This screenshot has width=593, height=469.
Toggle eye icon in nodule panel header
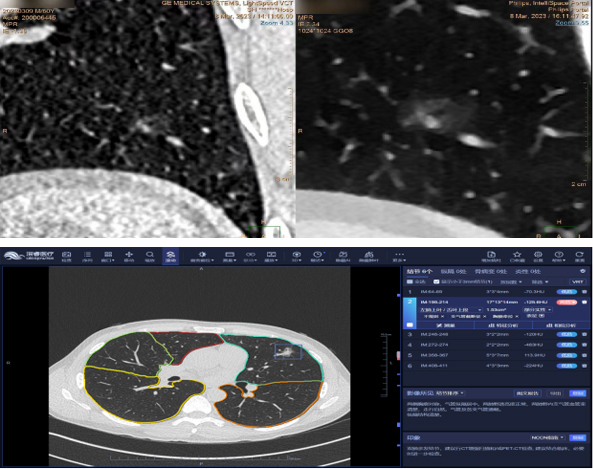583,271
